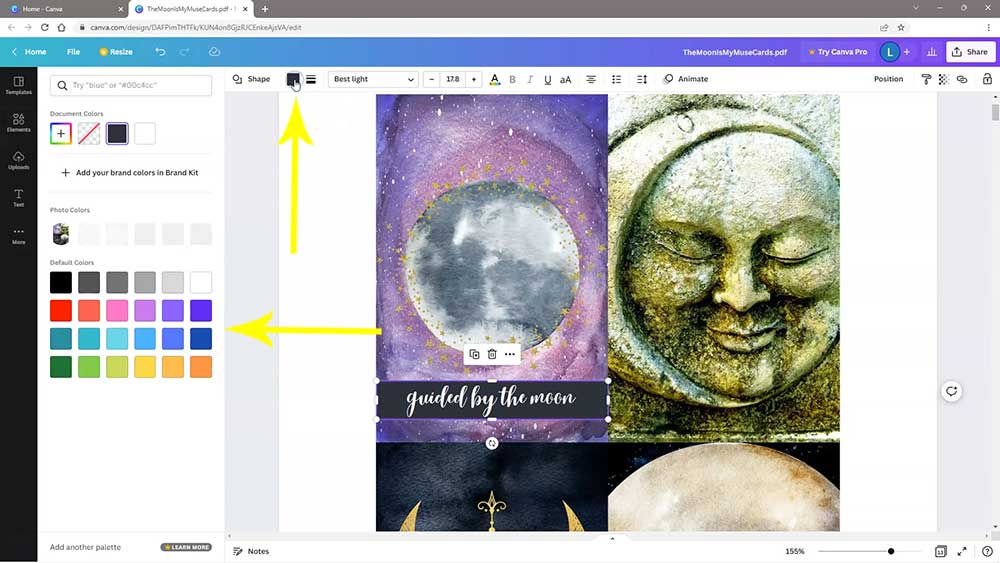
Task: Add a link to the element
Action: click(x=962, y=79)
